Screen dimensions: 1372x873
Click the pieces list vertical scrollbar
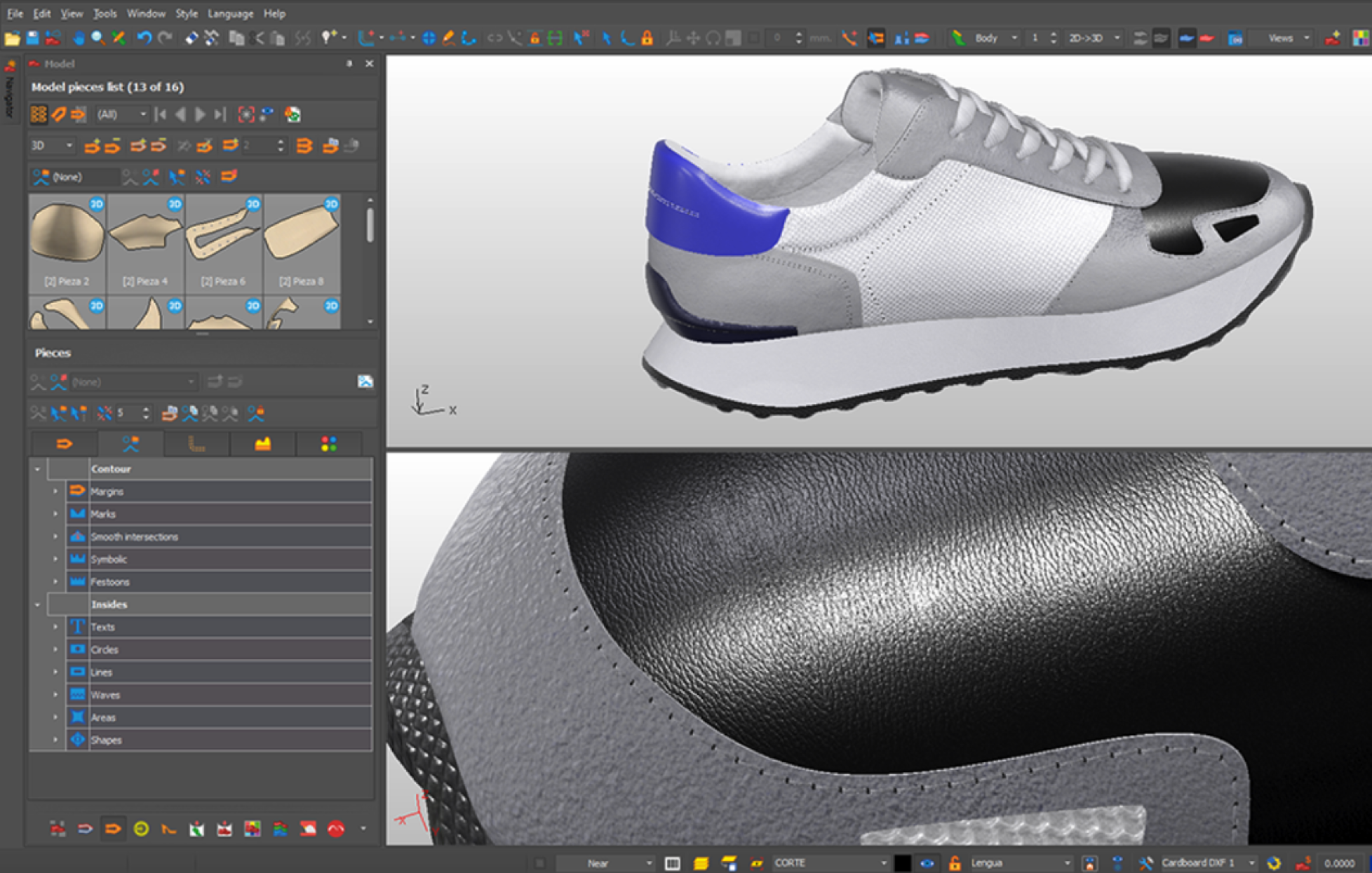[x=370, y=226]
